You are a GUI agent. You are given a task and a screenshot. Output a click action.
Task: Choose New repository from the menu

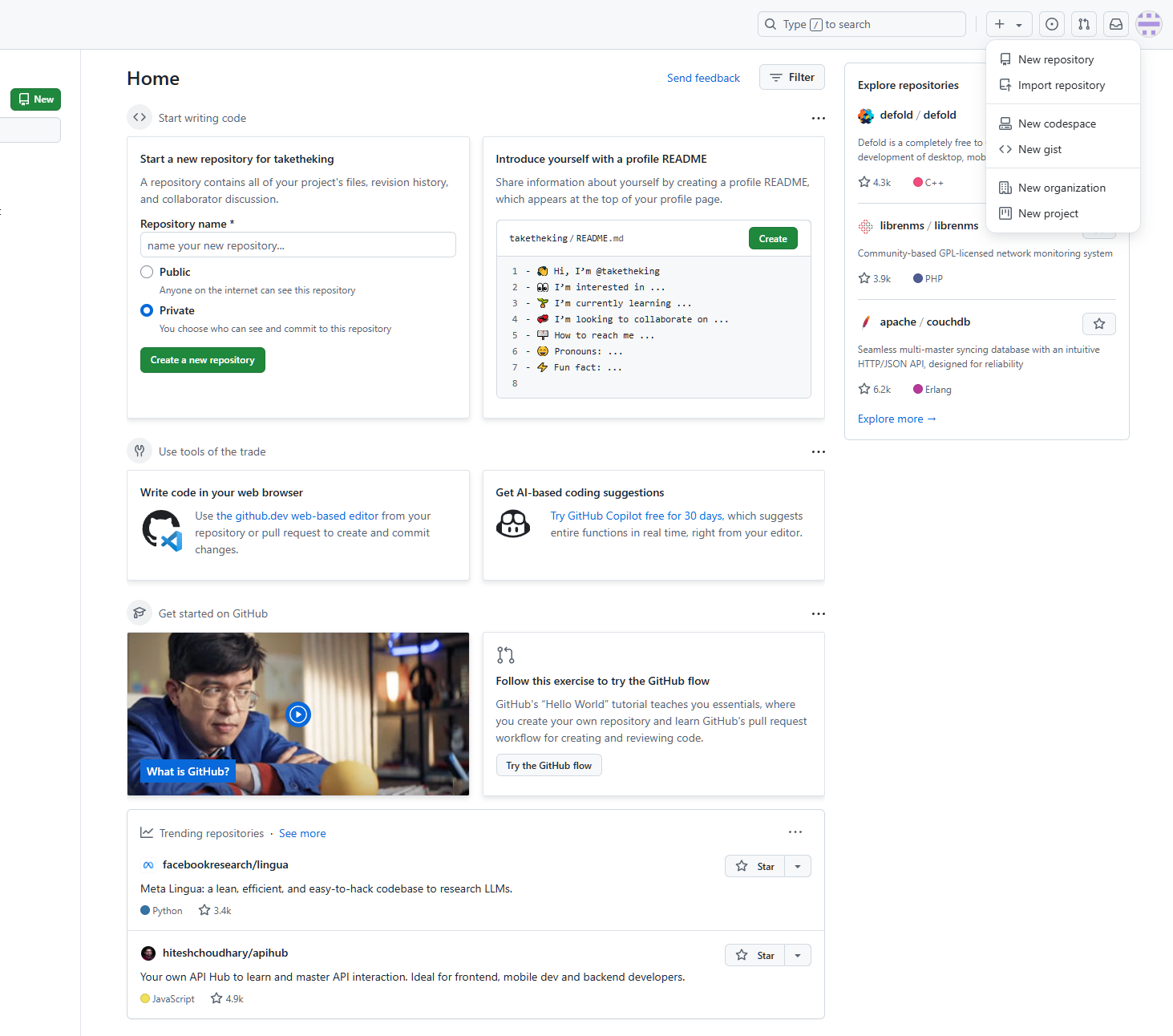1063,59
